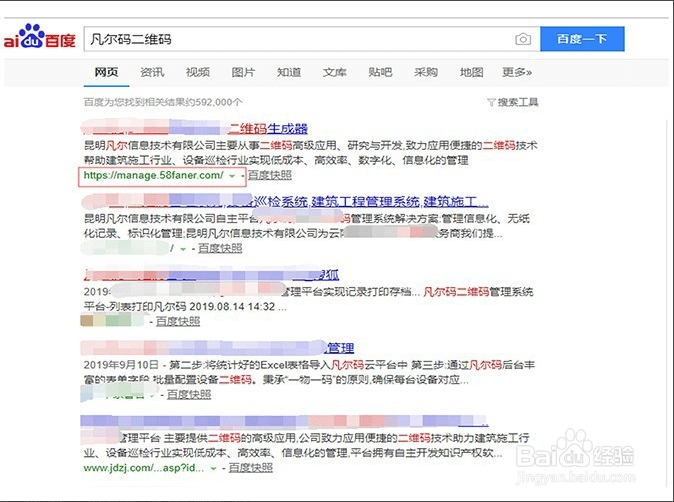Screen dimensions: 674x502
Task: Switch to the 视频 tab
Action: 198,72
